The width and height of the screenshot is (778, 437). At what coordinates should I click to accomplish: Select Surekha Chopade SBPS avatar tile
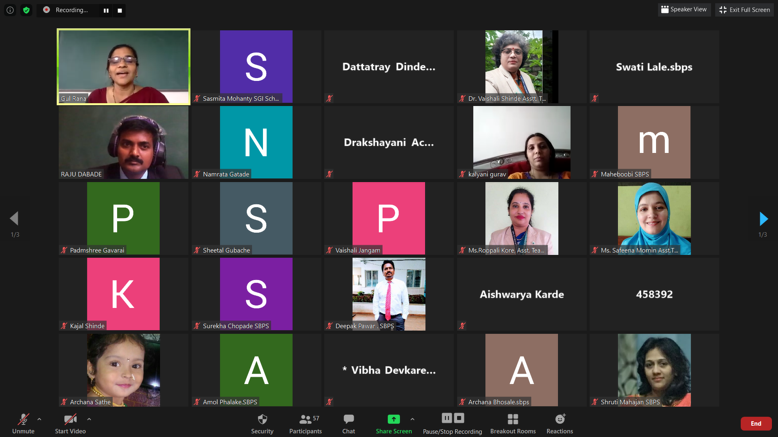pos(256,294)
